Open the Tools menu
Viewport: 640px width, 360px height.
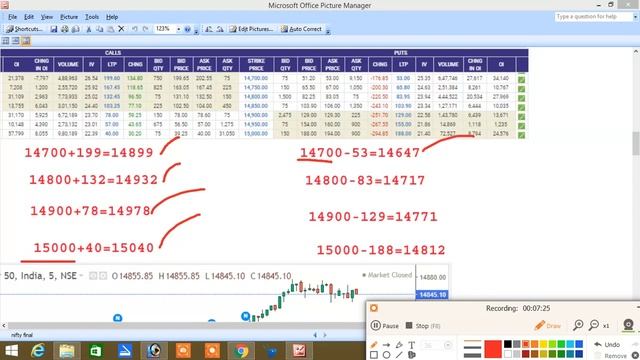pos(92,17)
